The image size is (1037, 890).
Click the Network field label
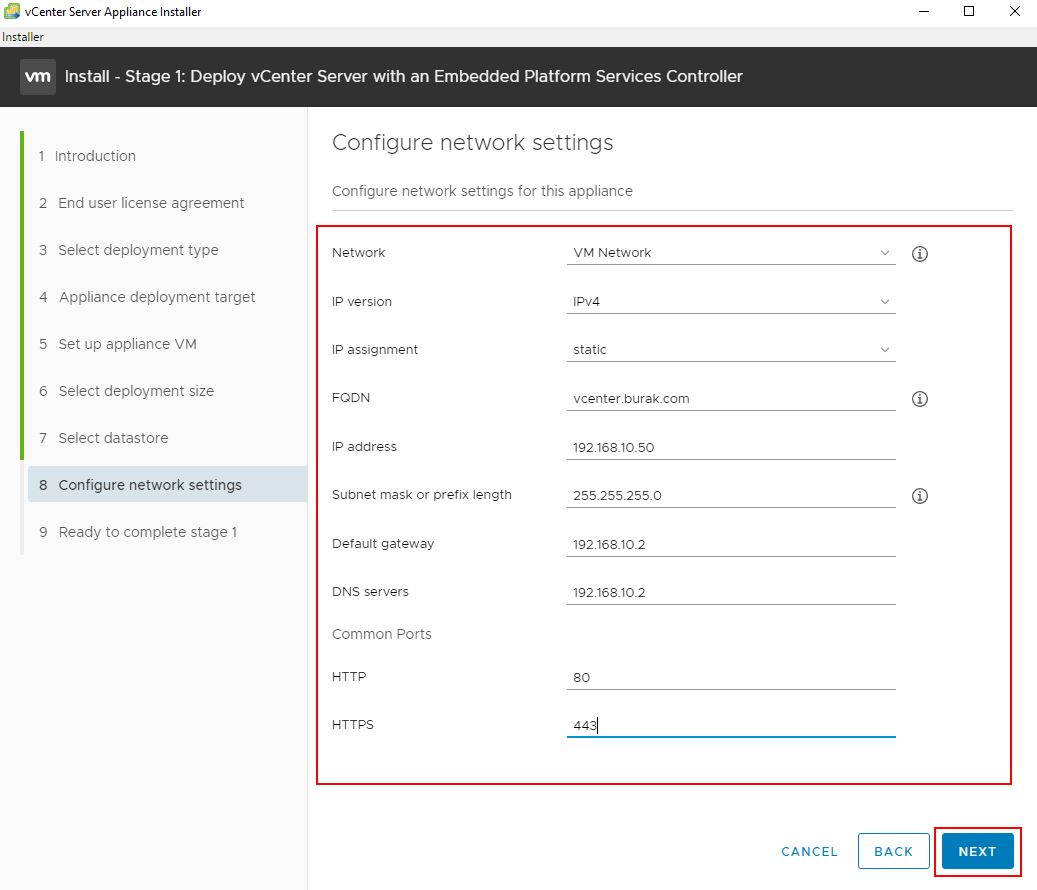pyautogui.click(x=358, y=253)
